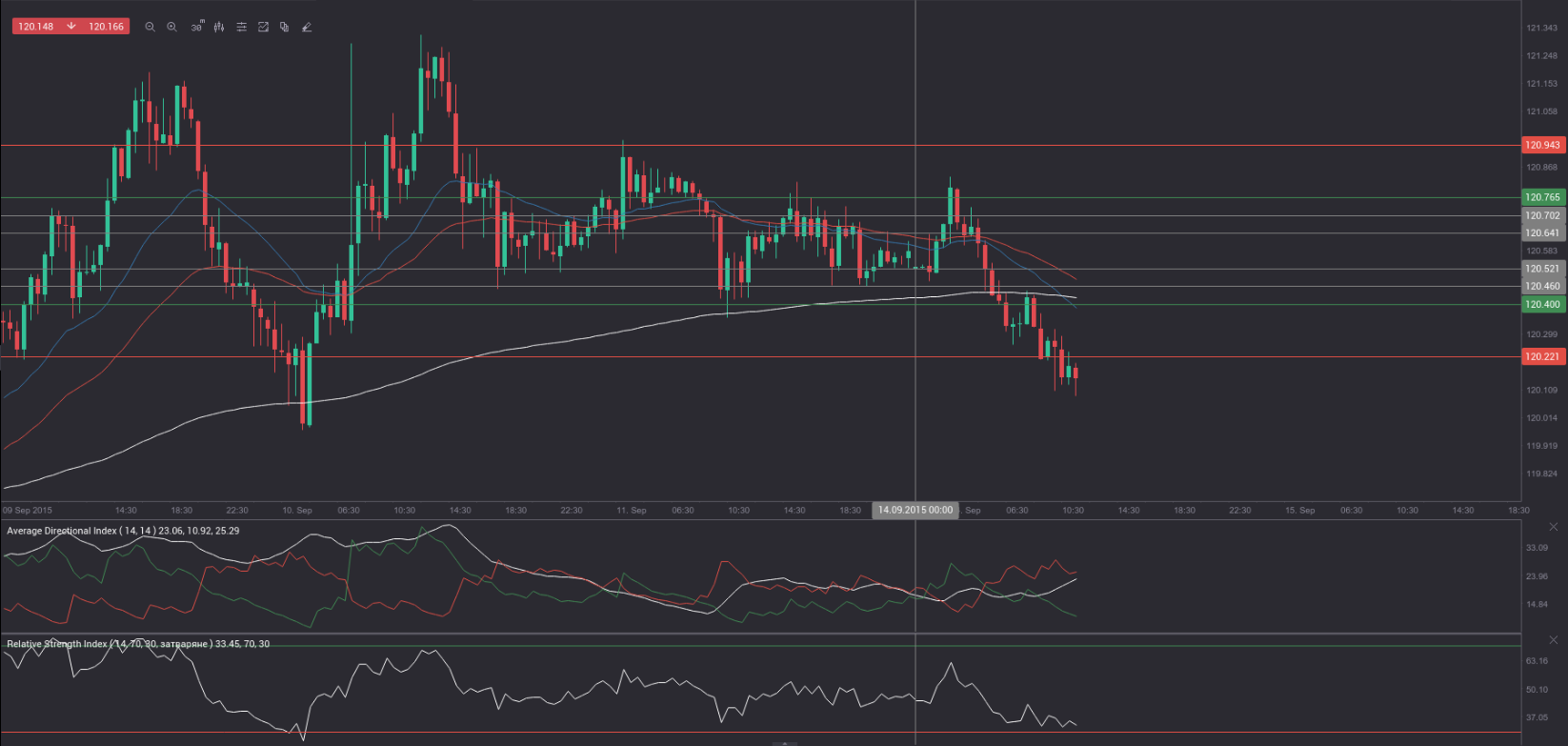Viewport: 1568px width, 746px height.
Task: Click the zoom out magnifier icon
Action: point(150,28)
